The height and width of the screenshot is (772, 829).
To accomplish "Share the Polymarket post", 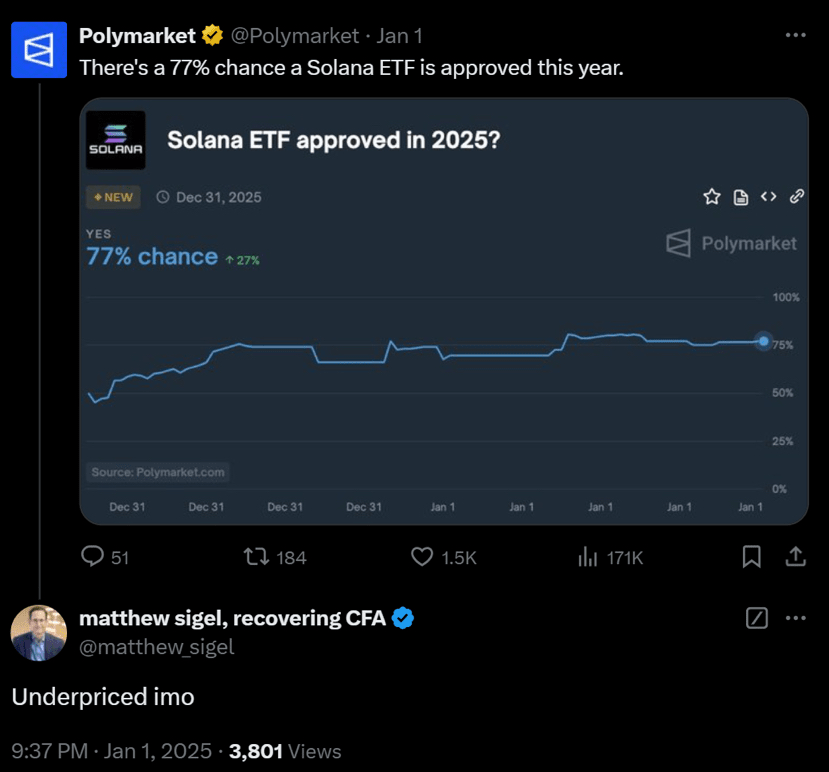I will [796, 557].
